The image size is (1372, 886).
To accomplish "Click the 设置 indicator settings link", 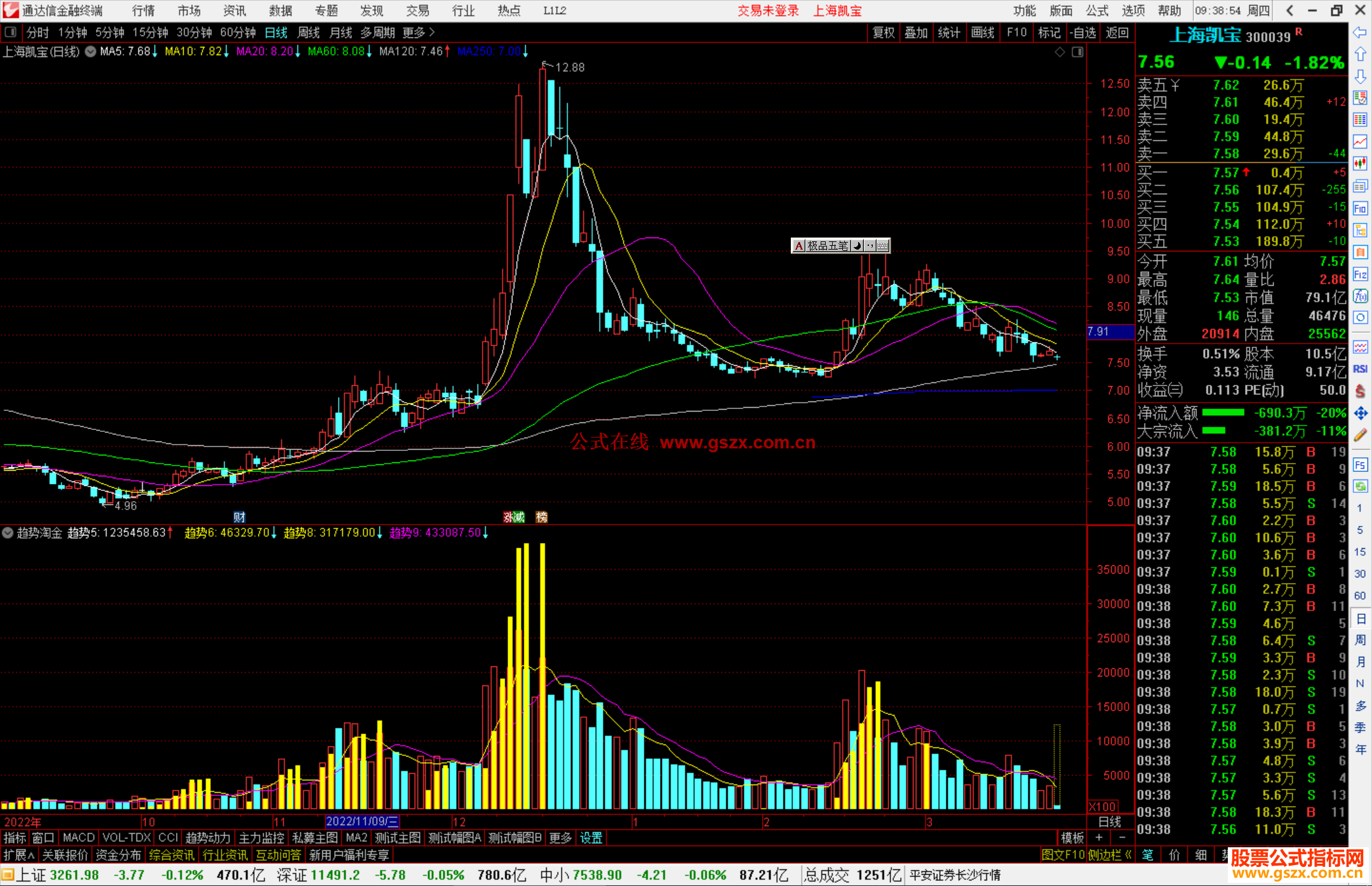I will click(x=591, y=838).
